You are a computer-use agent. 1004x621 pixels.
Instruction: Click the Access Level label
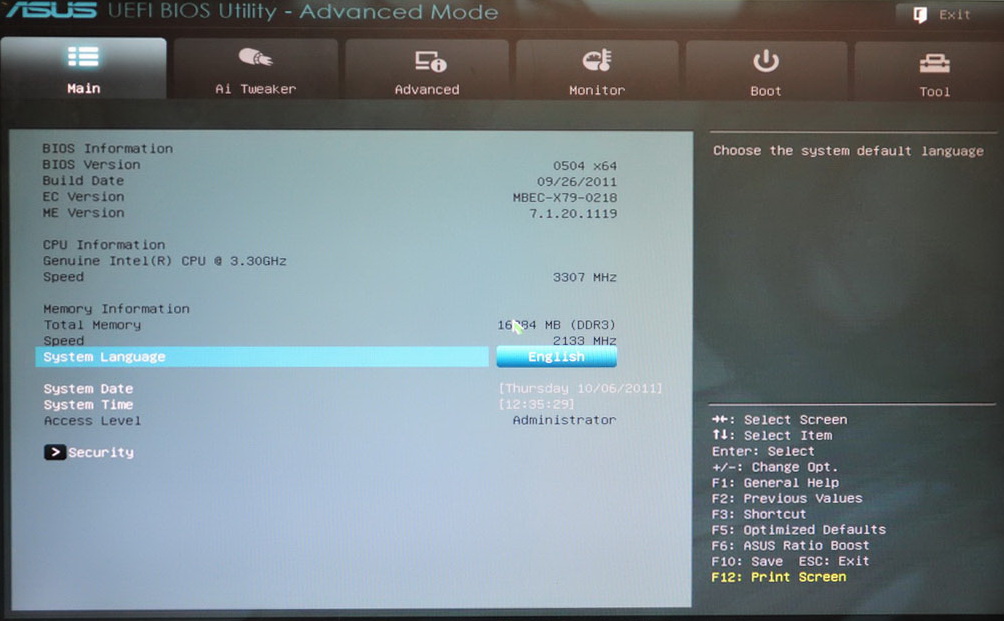(x=92, y=421)
